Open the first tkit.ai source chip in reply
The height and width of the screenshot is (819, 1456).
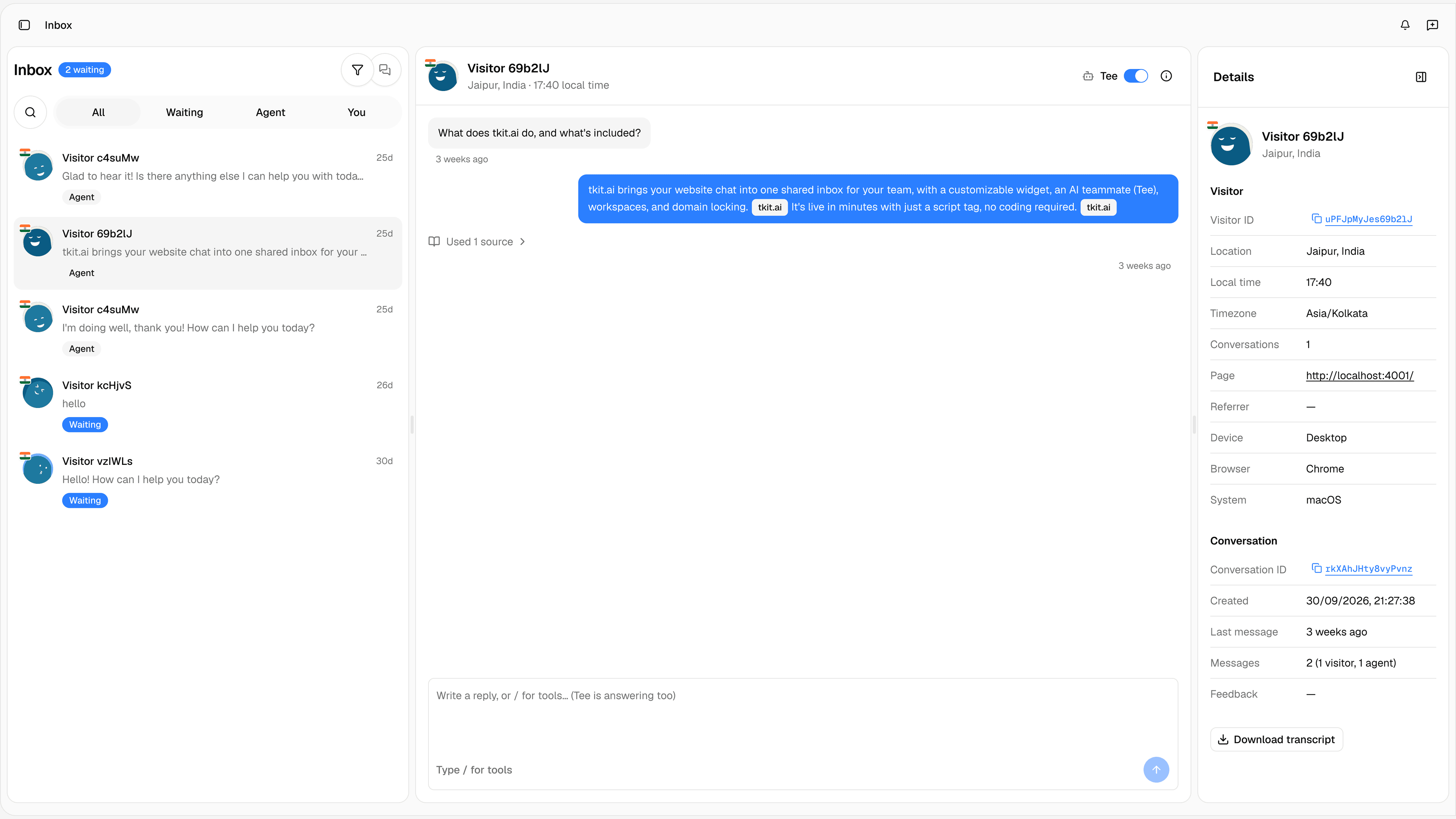click(x=769, y=207)
